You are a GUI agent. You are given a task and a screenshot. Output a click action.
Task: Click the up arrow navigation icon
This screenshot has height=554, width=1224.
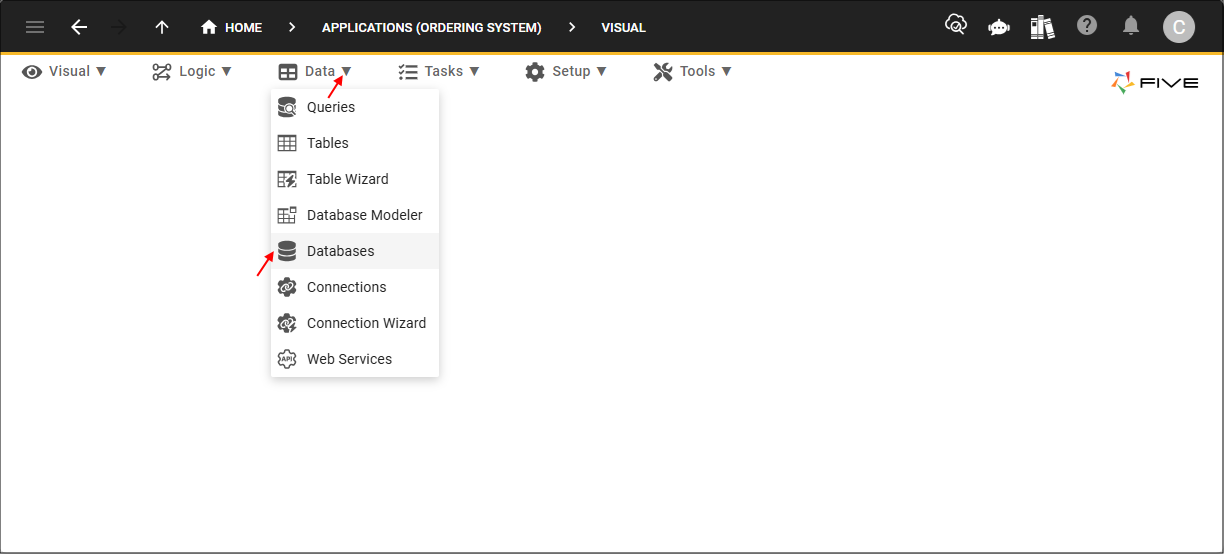click(x=162, y=27)
